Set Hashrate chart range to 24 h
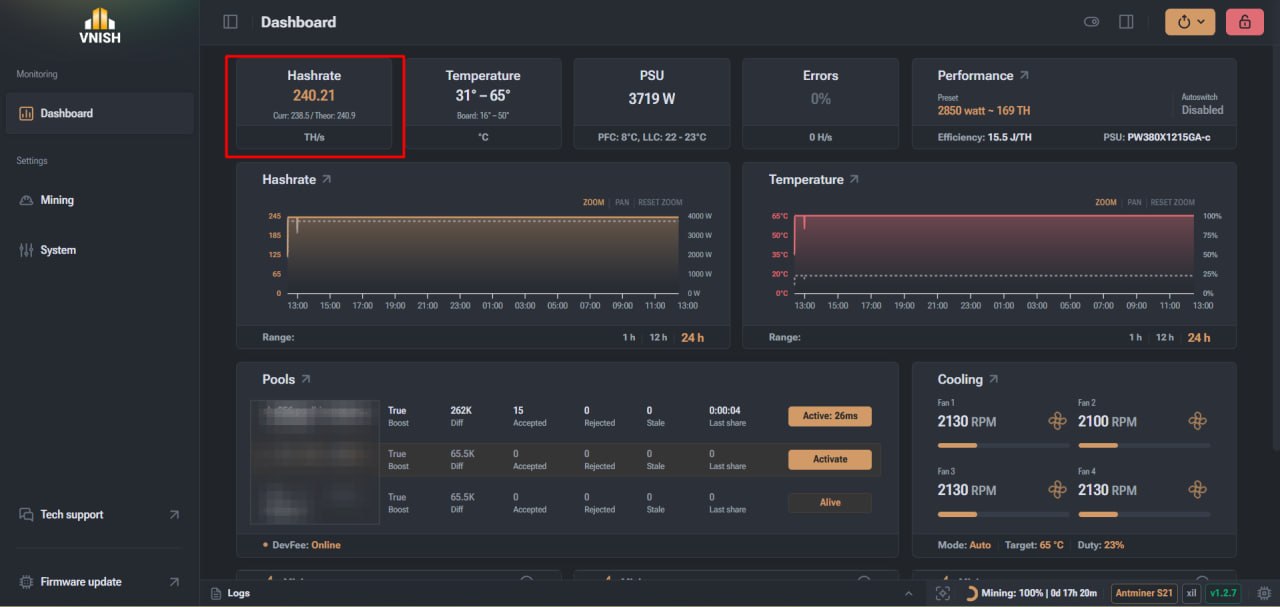The height and width of the screenshot is (607, 1280). 692,338
